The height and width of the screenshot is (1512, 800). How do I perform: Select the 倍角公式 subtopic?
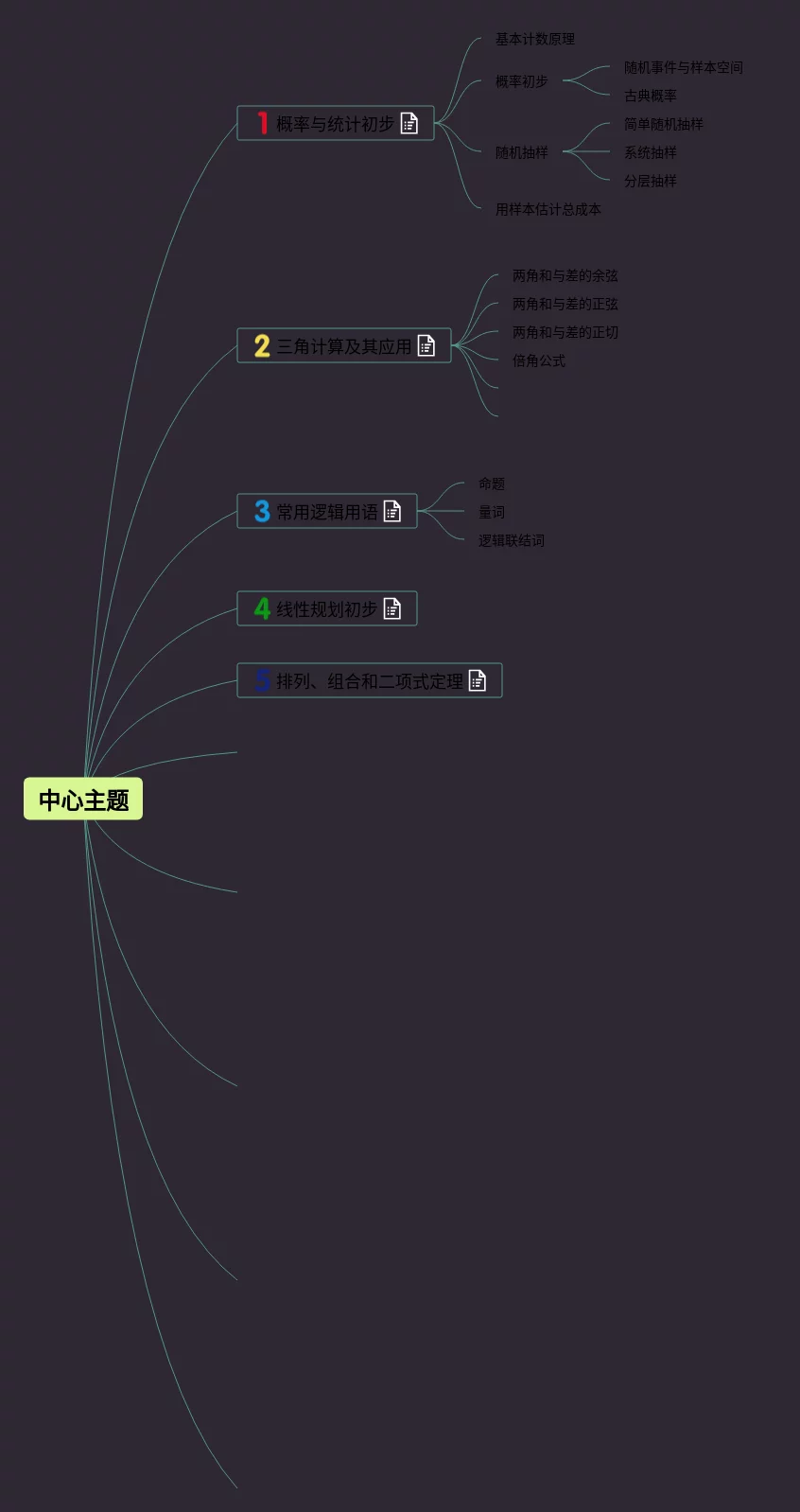pos(538,360)
